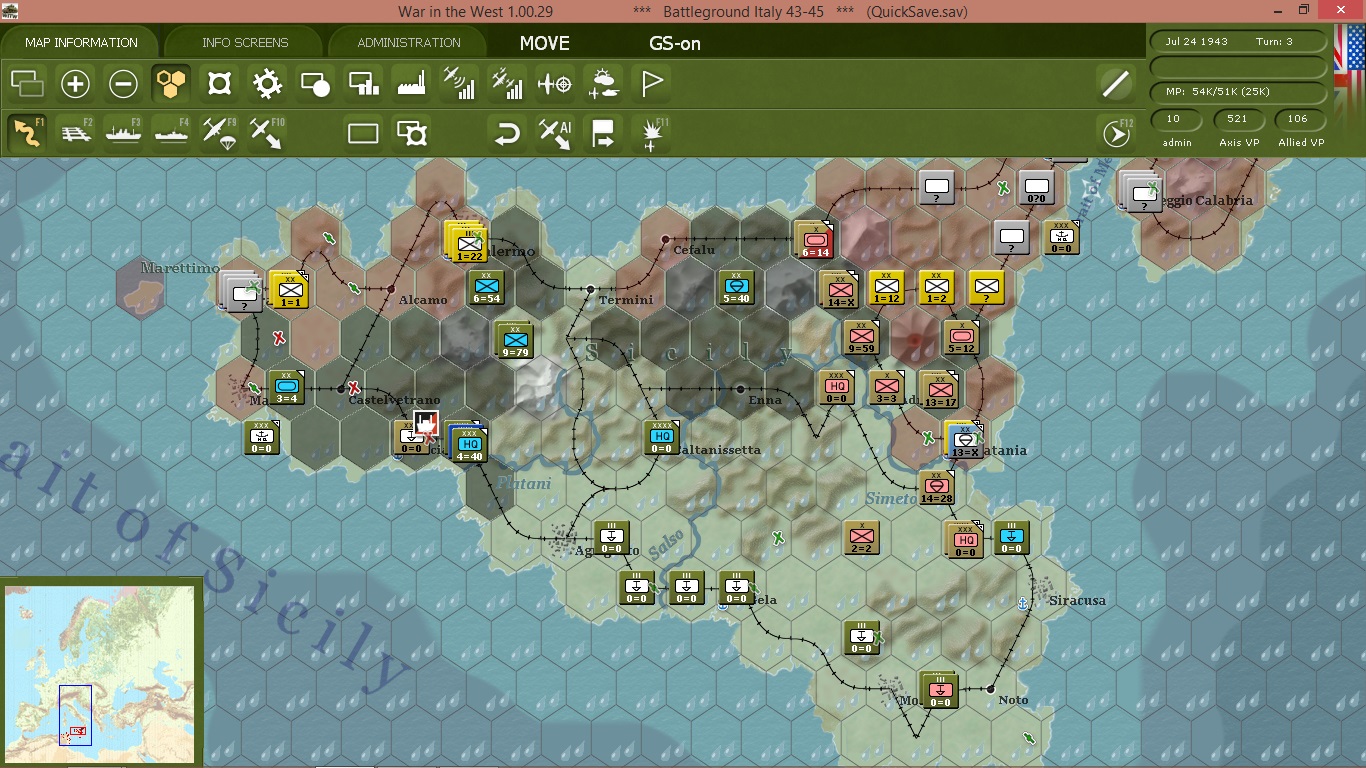Screen dimensions: 1366x768
Task: Toggle the unit counter frame icon
Action: pyautogui.click(x=219, y=84)
